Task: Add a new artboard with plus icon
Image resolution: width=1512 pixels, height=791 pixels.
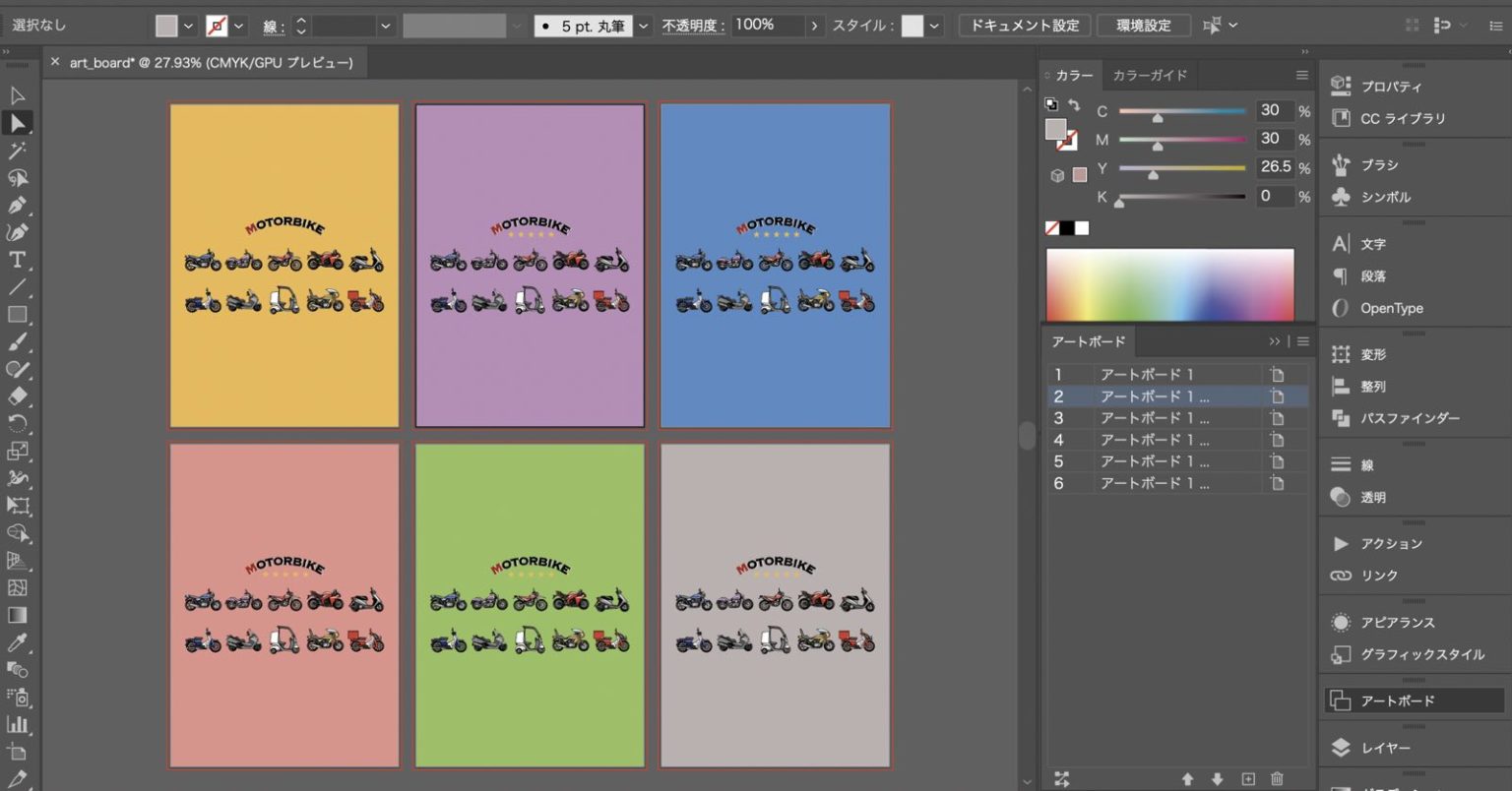Action: (1248, 779)
